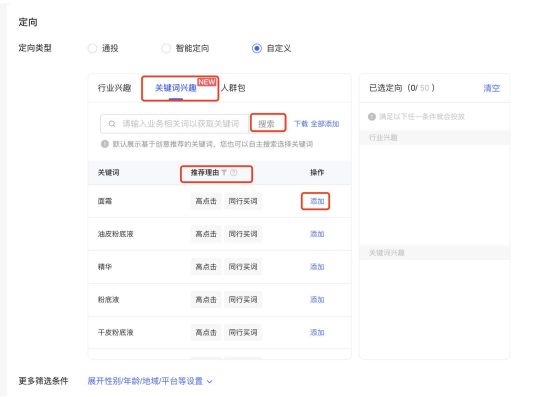Click the keyword 精华 cell

(105, 267)
